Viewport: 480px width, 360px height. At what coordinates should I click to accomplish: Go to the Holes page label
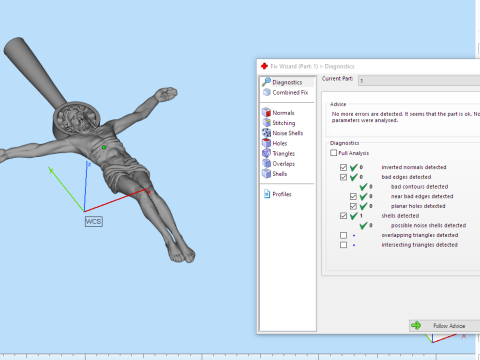click(280, 143)
